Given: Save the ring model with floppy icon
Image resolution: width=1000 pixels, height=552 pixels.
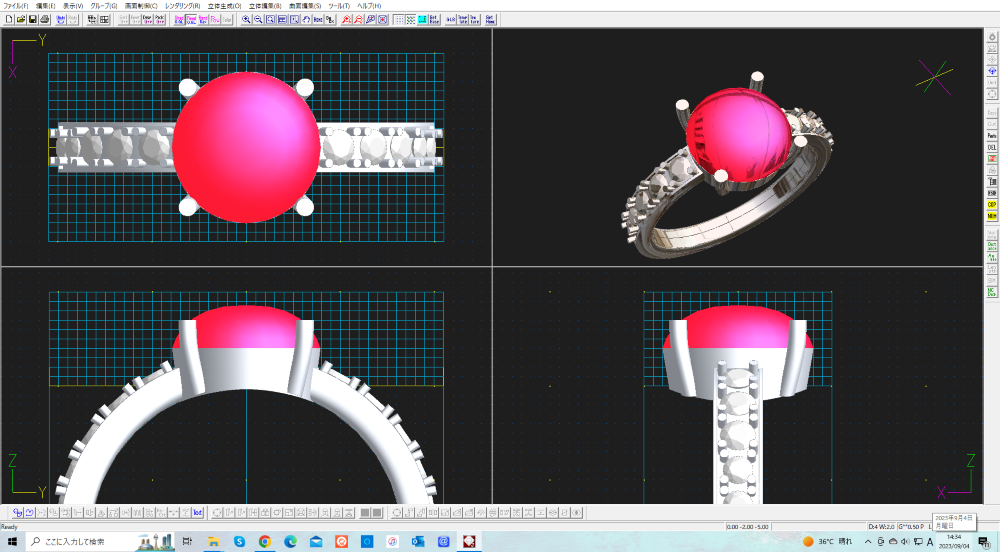Looking at the screenshot, I should (x=32, y=19).
